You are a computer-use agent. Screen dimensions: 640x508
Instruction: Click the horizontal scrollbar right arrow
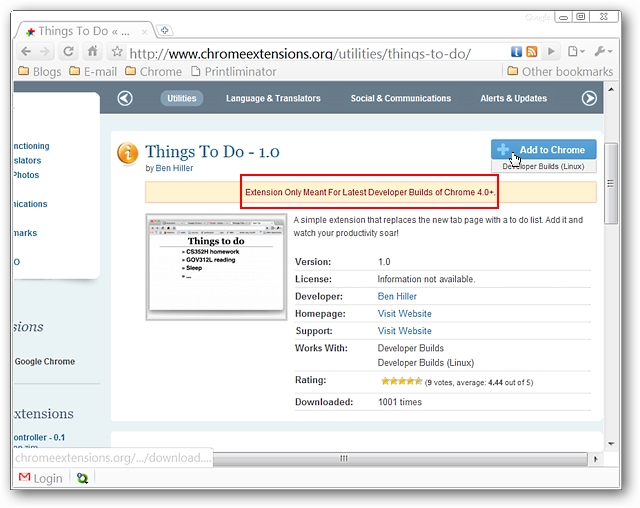596,459
